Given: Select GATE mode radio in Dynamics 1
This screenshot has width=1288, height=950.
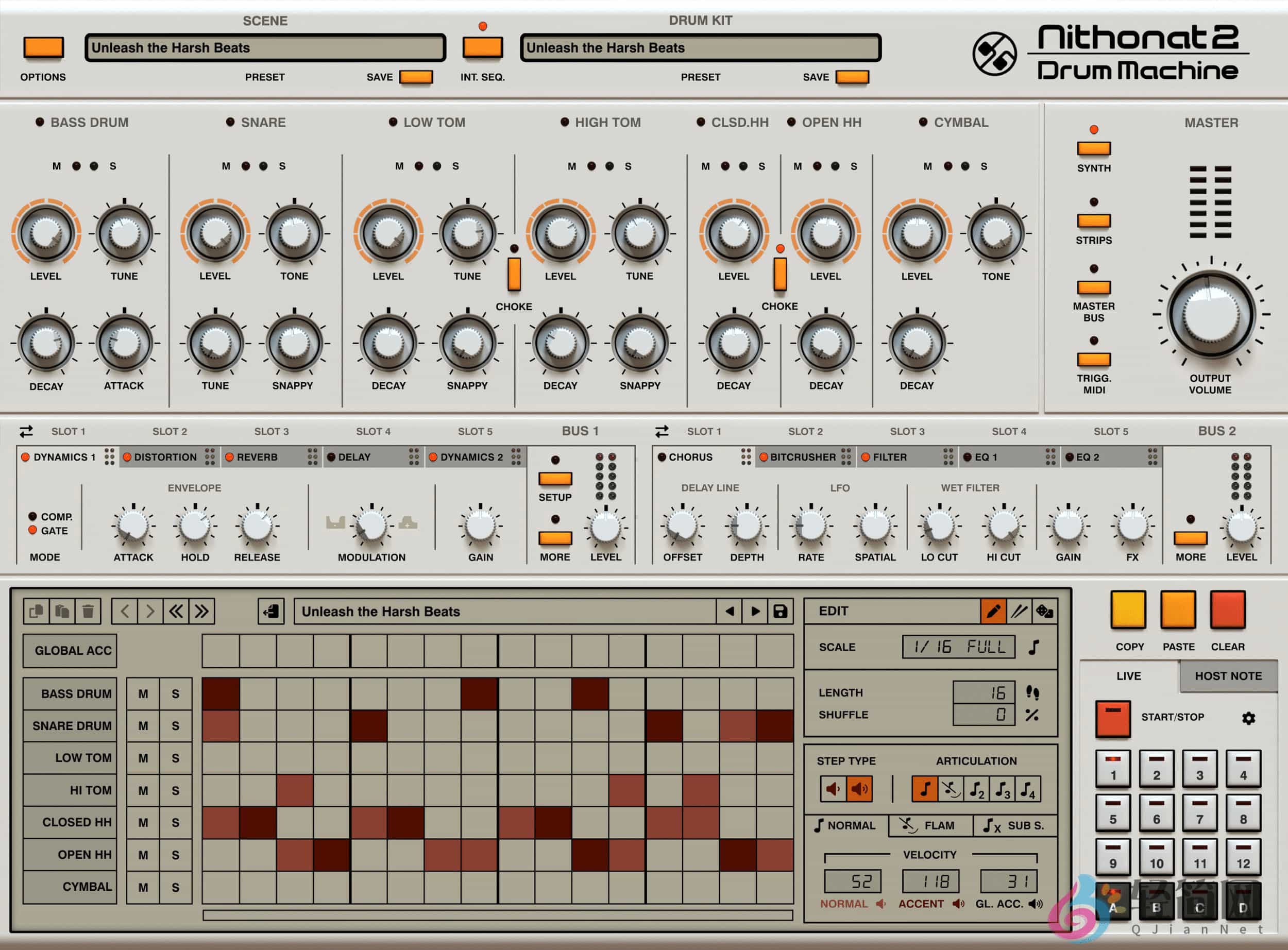Looking at the screenshot, I should click(x=33, y=530).
